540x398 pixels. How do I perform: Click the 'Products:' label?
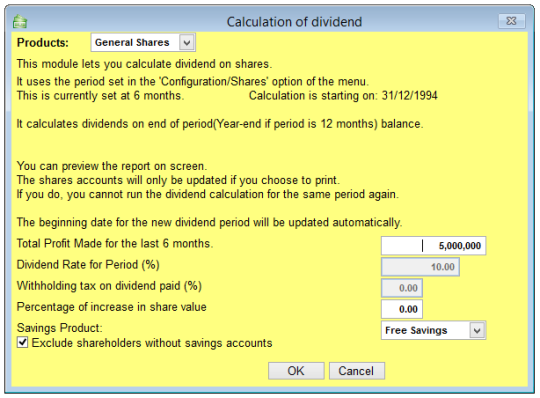pos(43,43)
